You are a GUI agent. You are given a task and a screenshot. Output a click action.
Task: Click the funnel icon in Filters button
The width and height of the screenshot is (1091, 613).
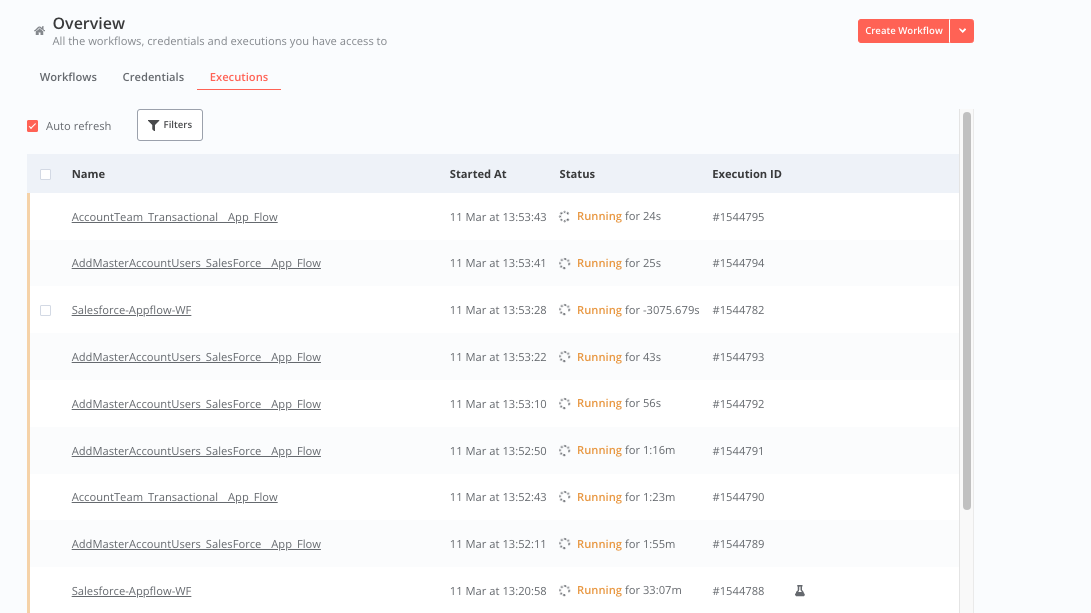(x=153, y=125)
